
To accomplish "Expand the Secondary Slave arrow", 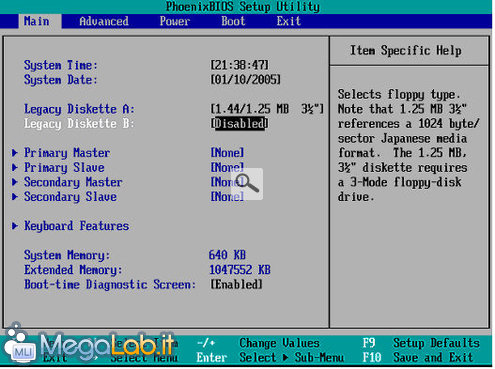I will [15, 197].
